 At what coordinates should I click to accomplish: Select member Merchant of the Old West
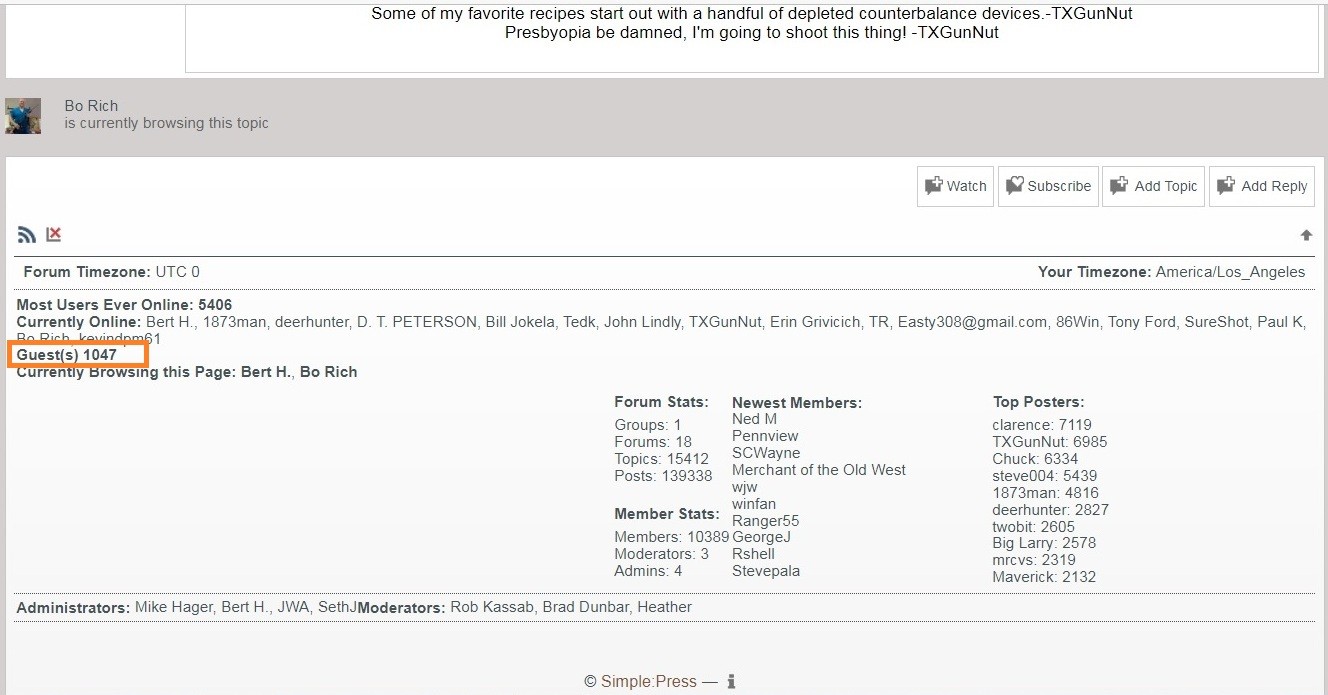click(818, 470)
